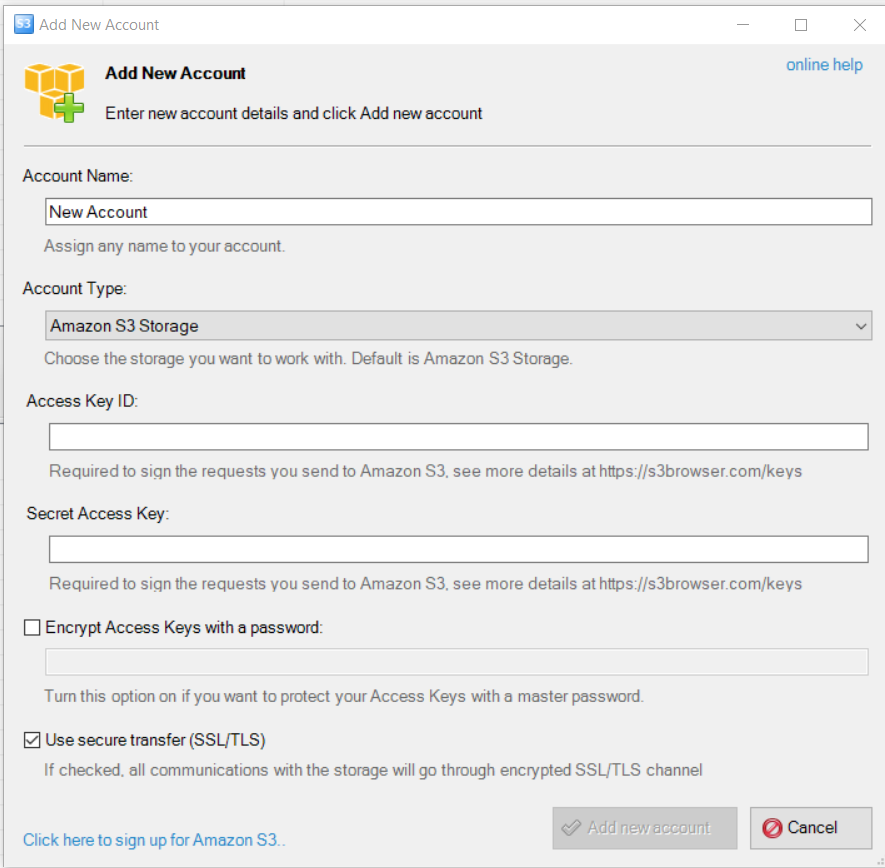Minimize the Add New Account window
The width and height of the screenshot is (885, 868).
pyautogui.click(x=742, y=25)
